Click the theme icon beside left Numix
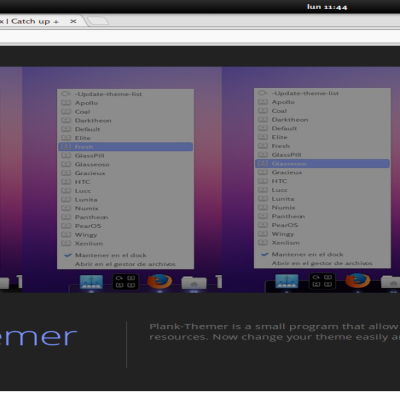 [x=66, y=208]
